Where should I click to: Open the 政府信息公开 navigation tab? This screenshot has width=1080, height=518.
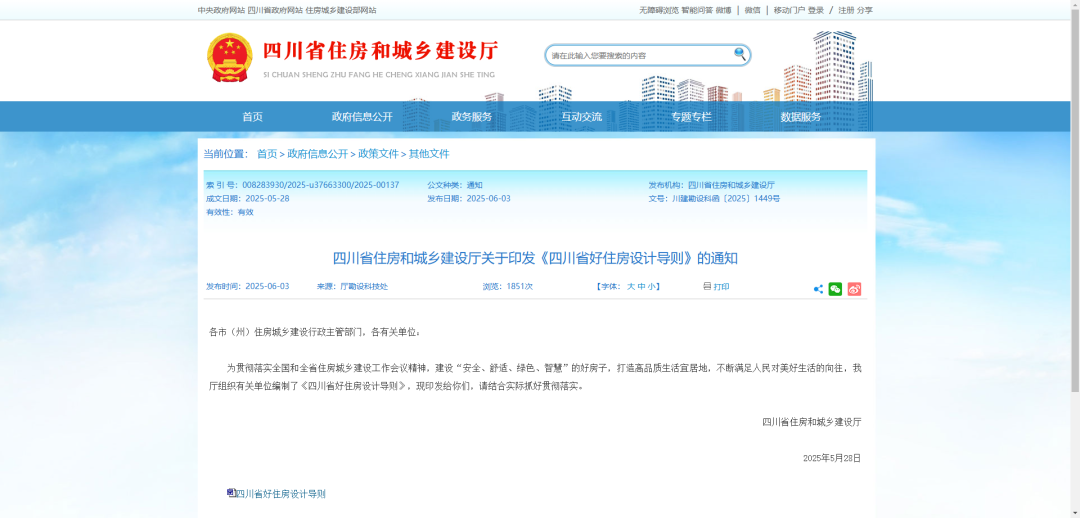(362, 117)
